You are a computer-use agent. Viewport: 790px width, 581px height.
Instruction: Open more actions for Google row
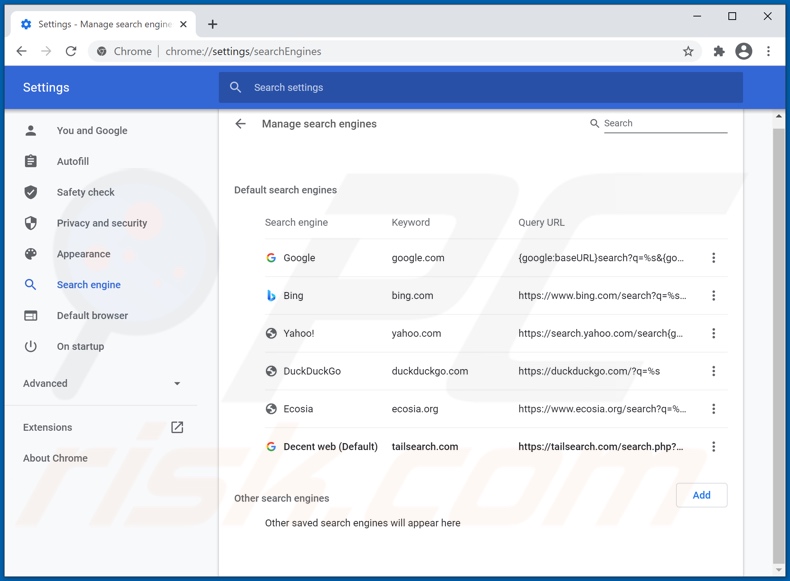pos(713,257)
